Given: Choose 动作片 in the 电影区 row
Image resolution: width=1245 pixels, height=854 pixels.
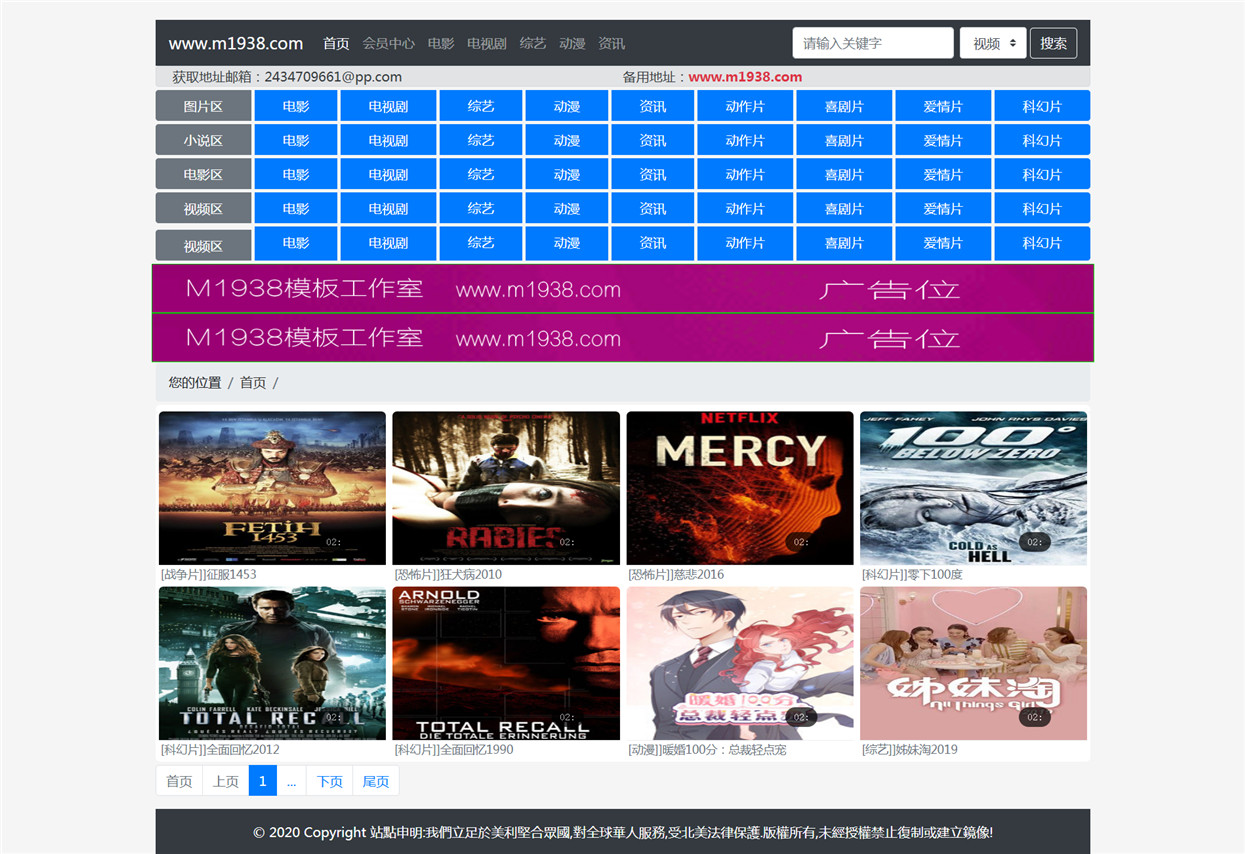Looking at the screenshot, I should point(745,174).
